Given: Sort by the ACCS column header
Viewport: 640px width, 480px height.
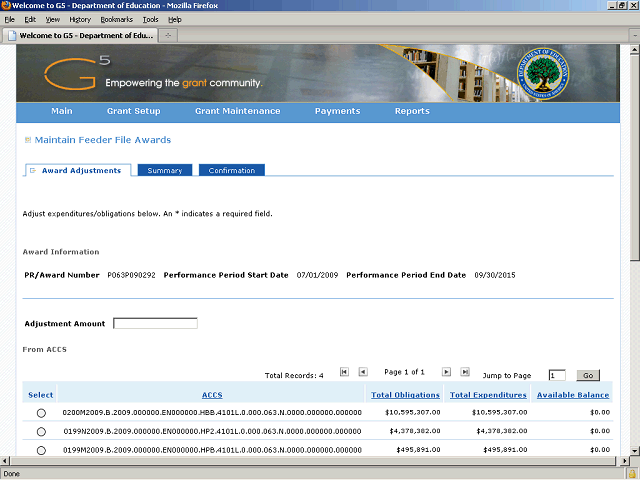Looking at the screenshot, I should (x=212, y=395).
